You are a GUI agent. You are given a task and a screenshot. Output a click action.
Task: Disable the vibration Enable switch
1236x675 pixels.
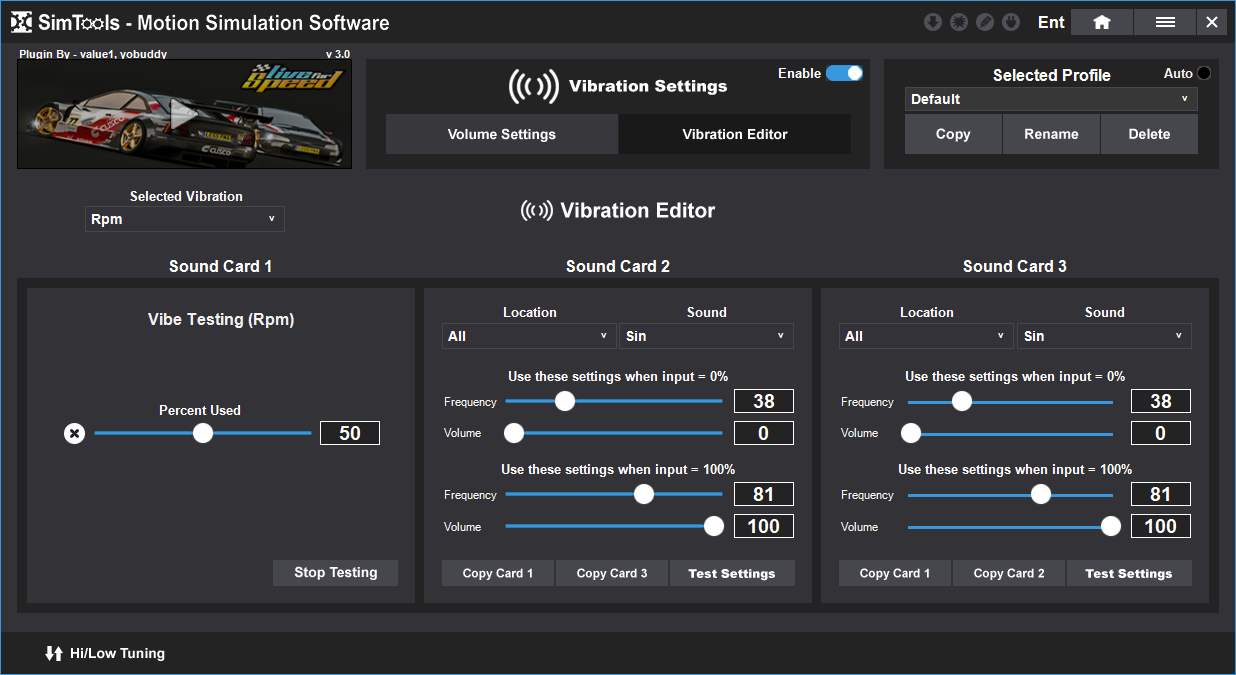coord(844,73)
